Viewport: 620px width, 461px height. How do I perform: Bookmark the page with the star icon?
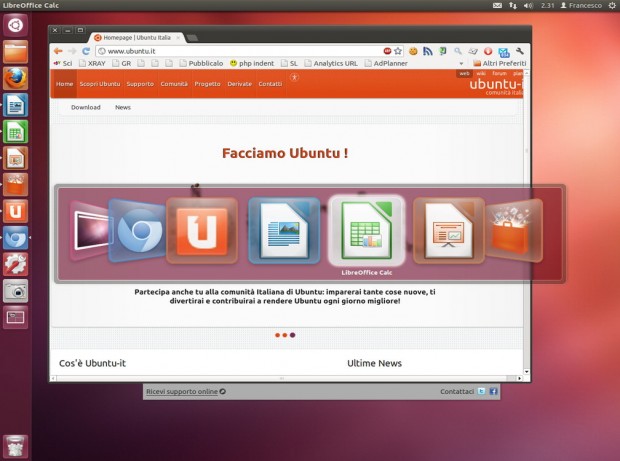tap(398, 51)
